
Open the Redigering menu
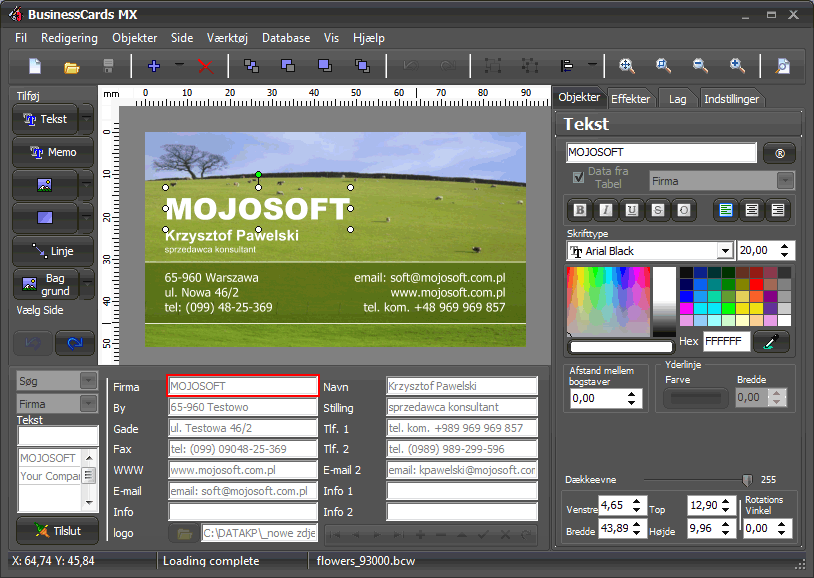69,38
